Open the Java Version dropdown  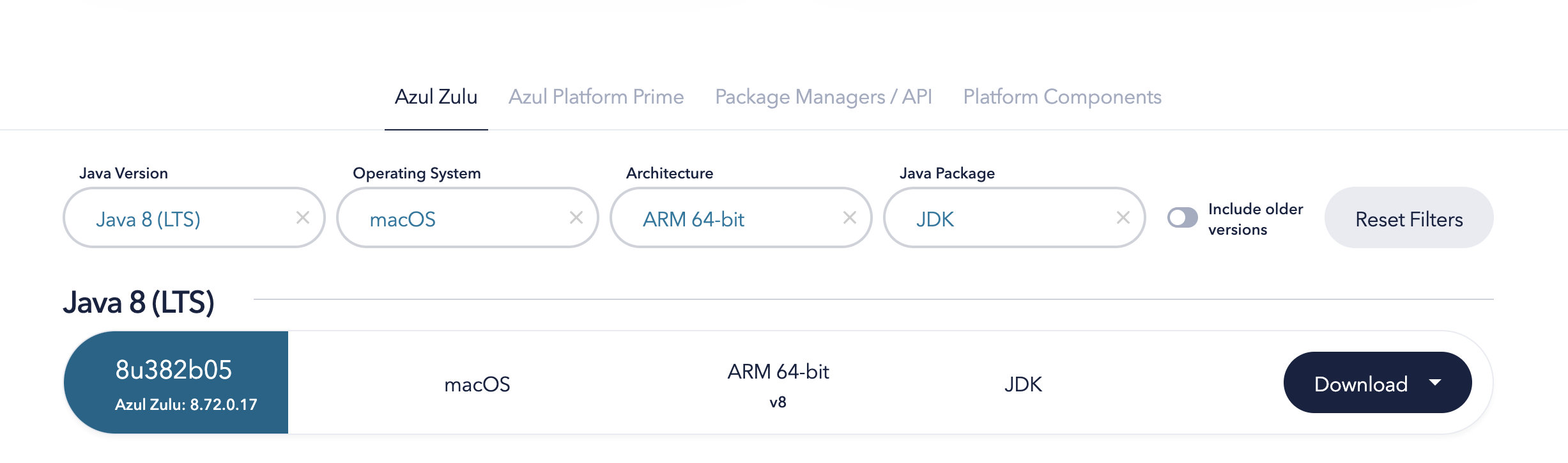pos(194,217)
